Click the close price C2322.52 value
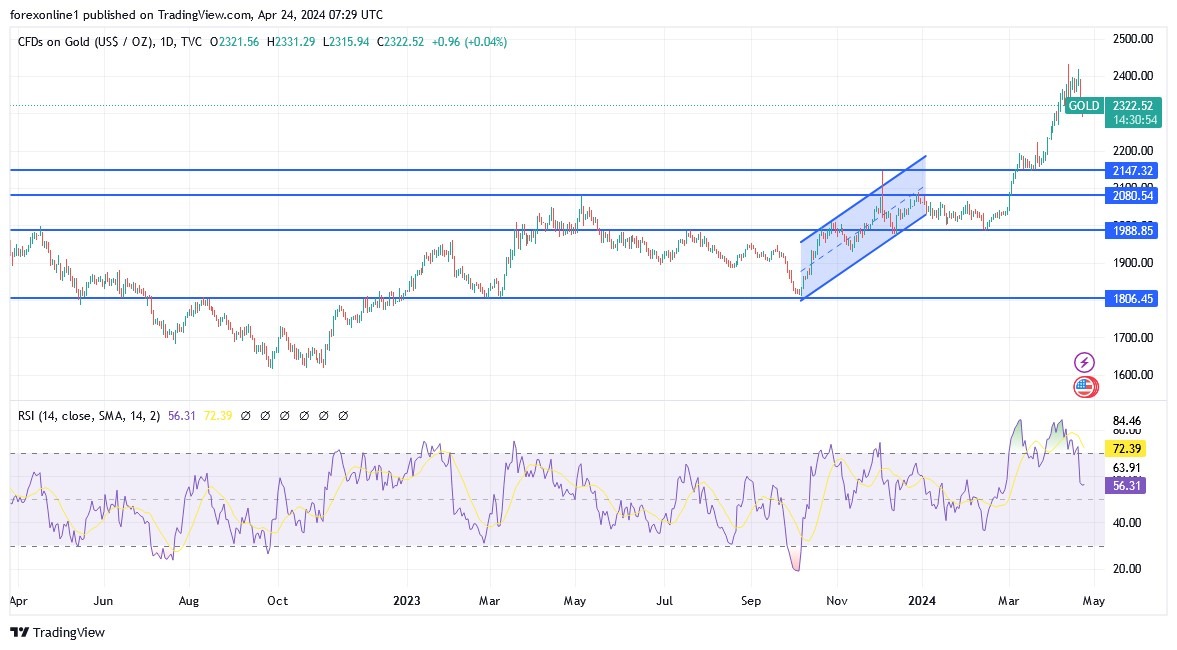The height and width of the screenshot is (650, 1177). pyautogui.click(x=400, y=42)
